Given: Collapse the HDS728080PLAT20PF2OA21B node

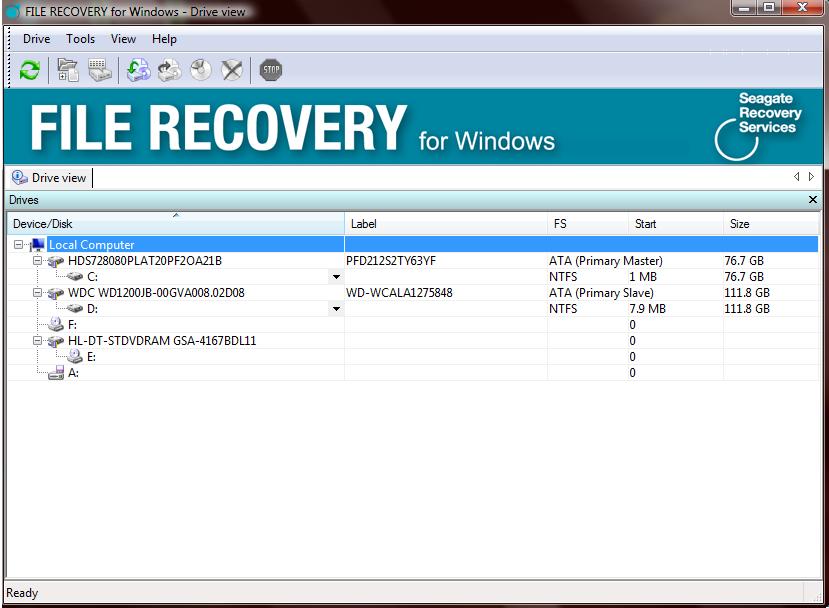Looking at the screenshot, I should point(38,261).
